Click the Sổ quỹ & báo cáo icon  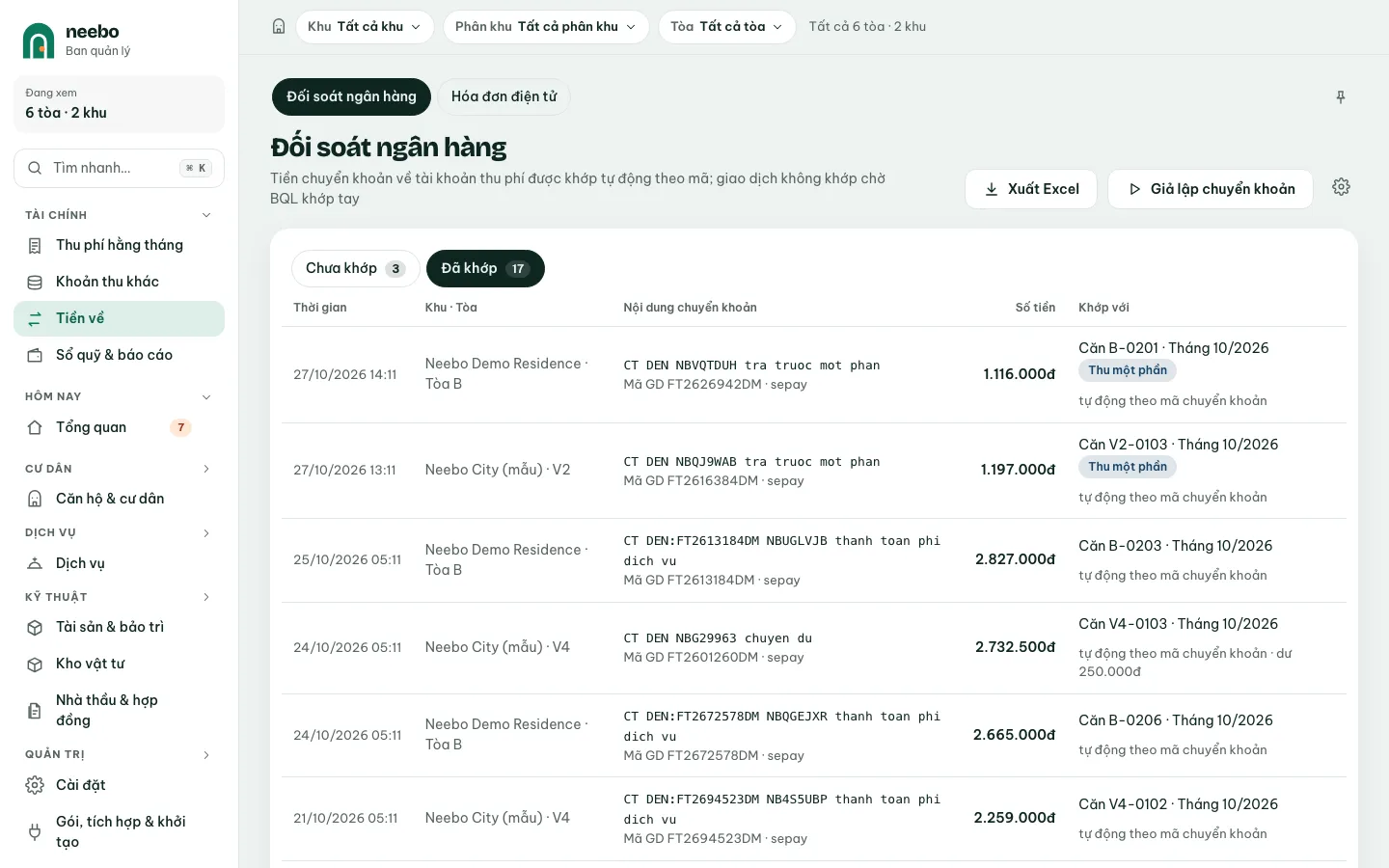tap(35, 356)
